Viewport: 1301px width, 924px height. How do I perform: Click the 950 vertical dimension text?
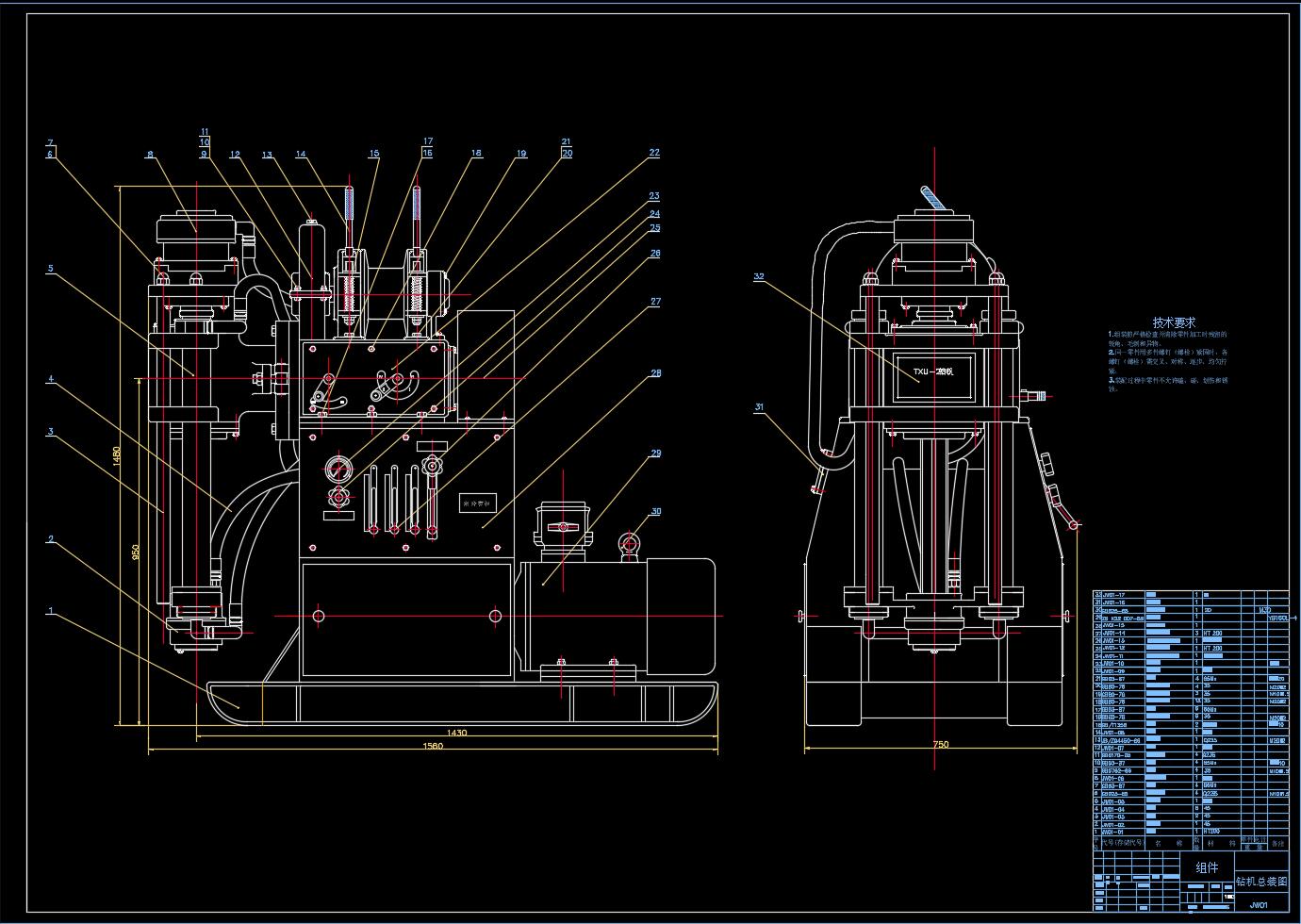click(136, 551)
